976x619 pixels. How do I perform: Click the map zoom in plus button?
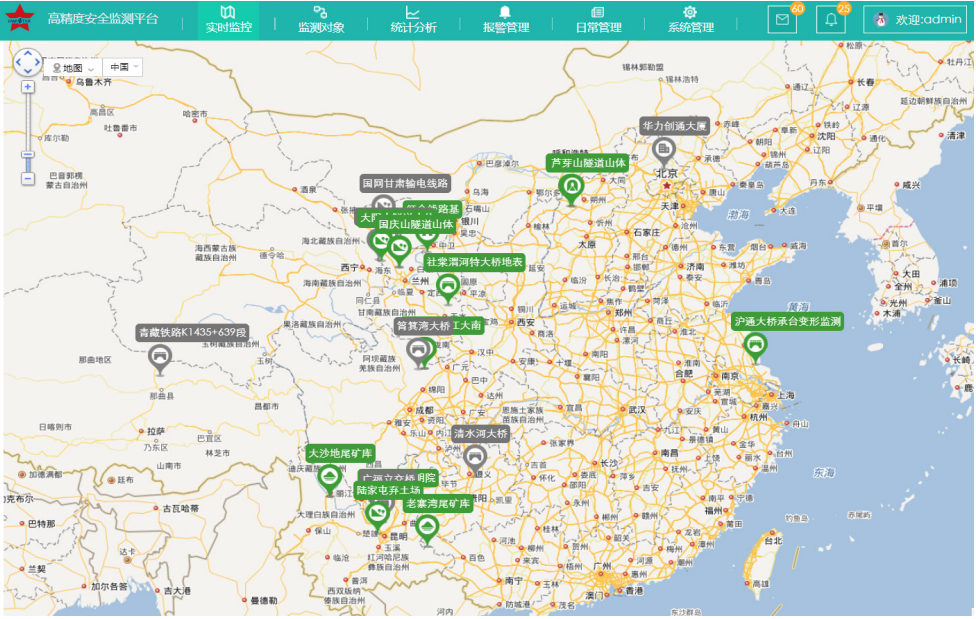[x=28, y=87]
